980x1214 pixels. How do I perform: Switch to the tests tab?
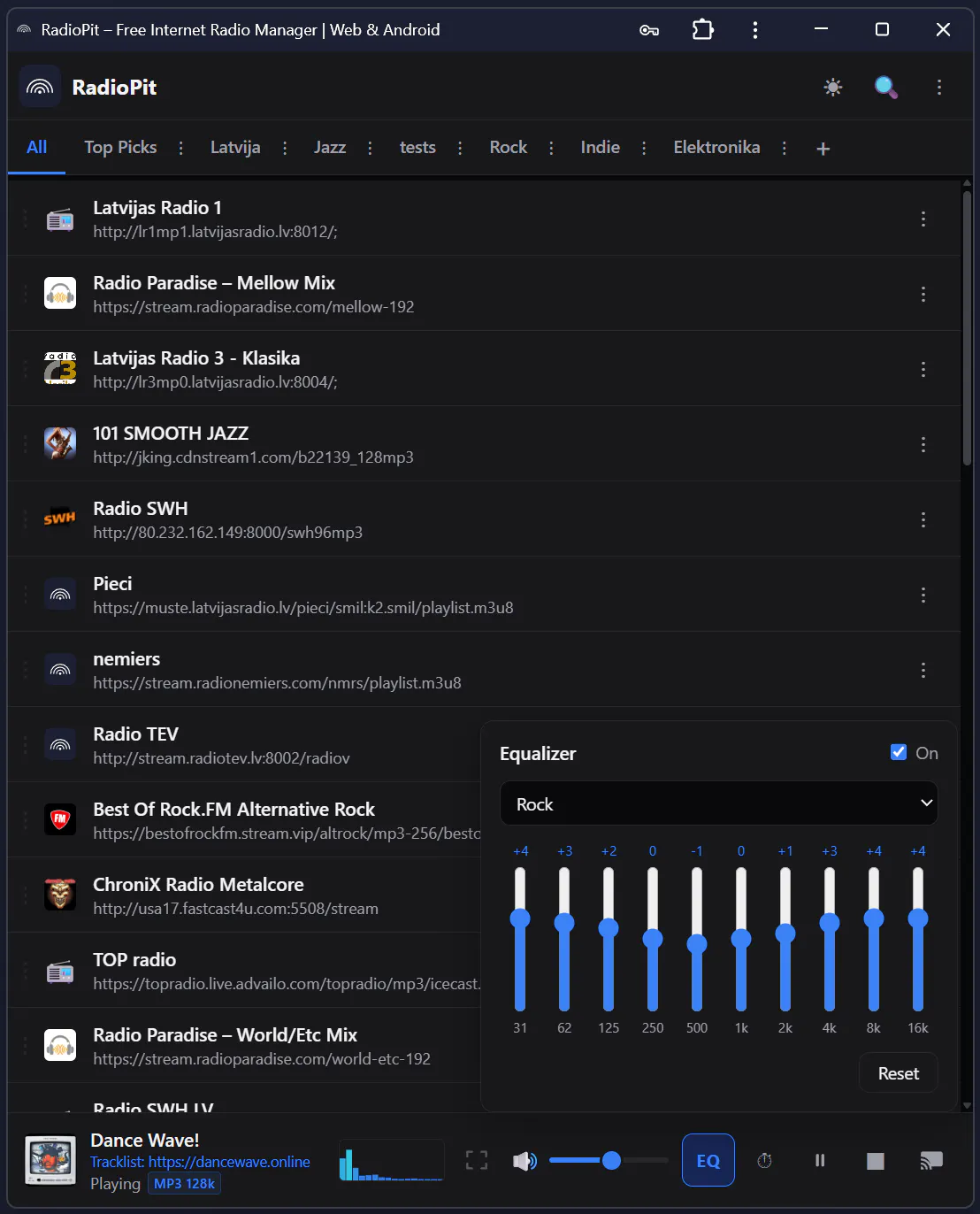point(417,147)
